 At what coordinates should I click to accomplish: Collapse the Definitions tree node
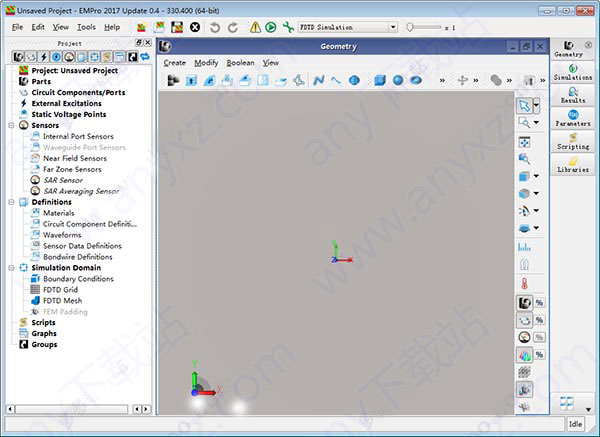pyautogui.click(x=11, y=202)
